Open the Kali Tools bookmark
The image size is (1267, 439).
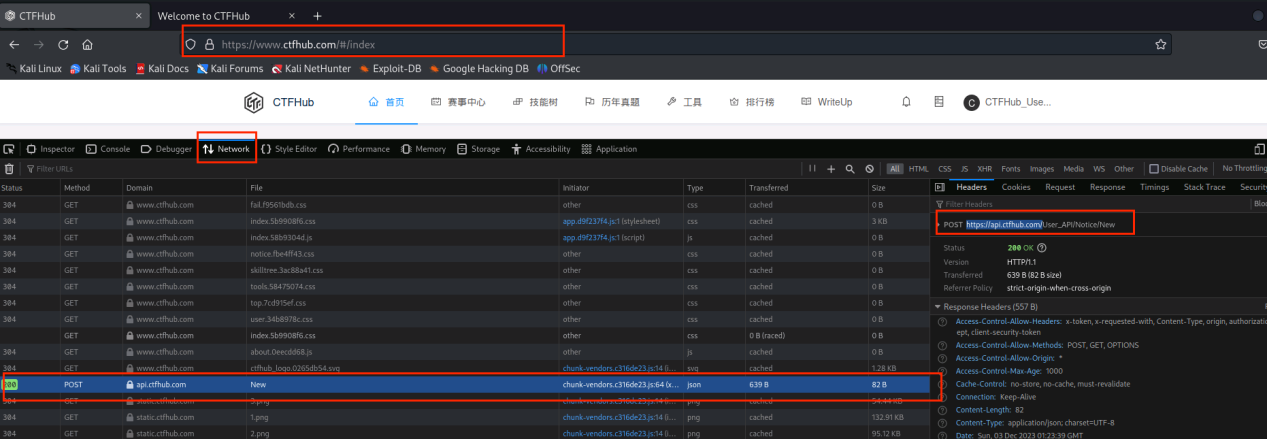pos(98,69)
